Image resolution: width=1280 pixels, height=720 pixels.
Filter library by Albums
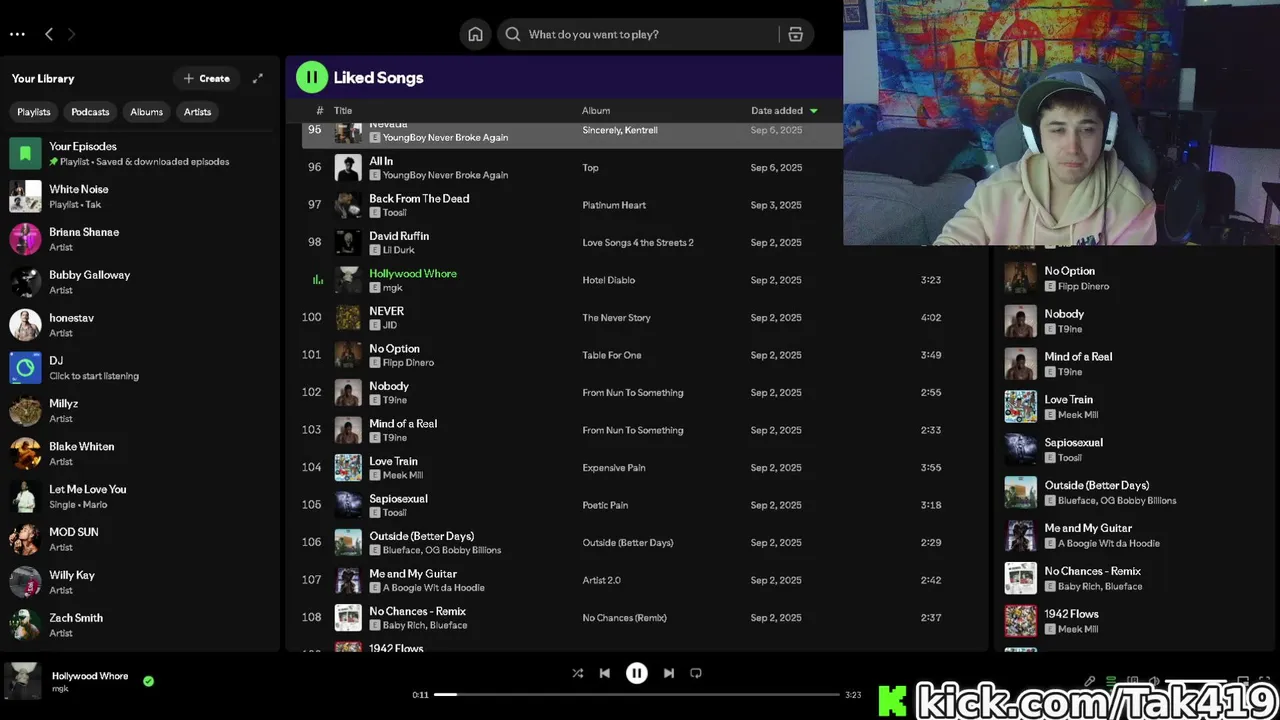(x=146, y=112)
